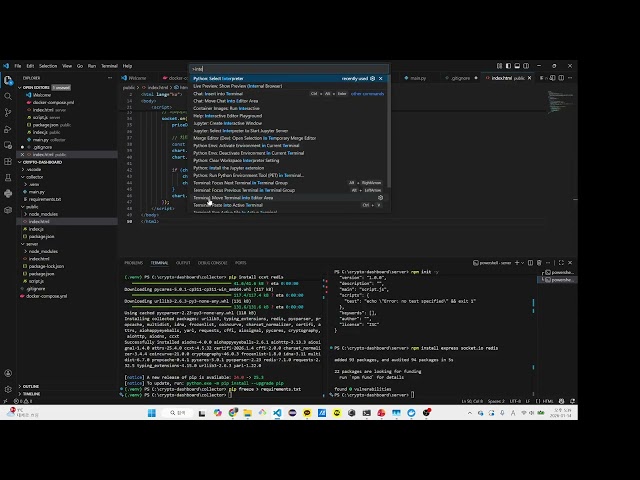Open the Selection menu
The image size is (640, 480).
pyautogui.click(x=48, y=66)
